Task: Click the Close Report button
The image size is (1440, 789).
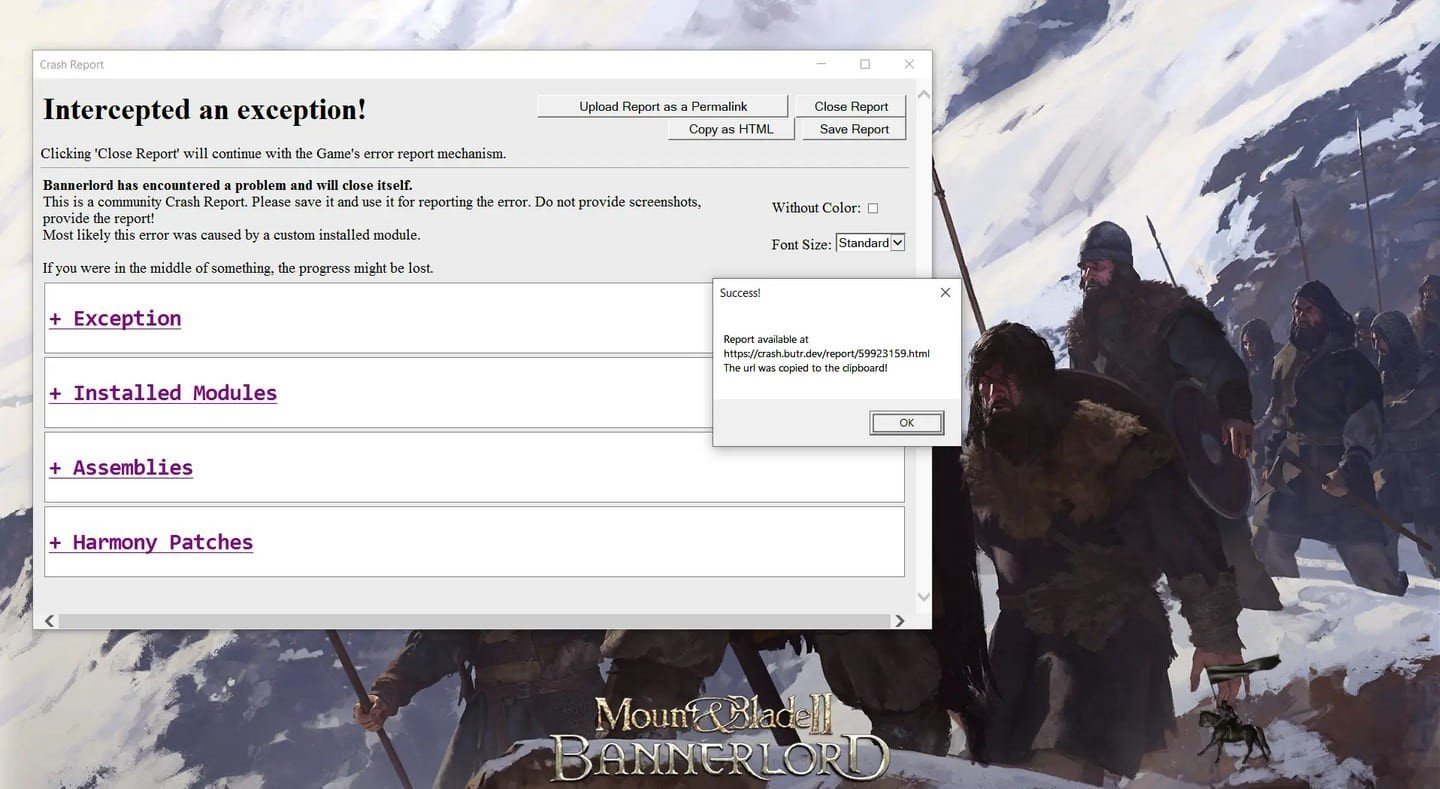Action: point(851,106)
